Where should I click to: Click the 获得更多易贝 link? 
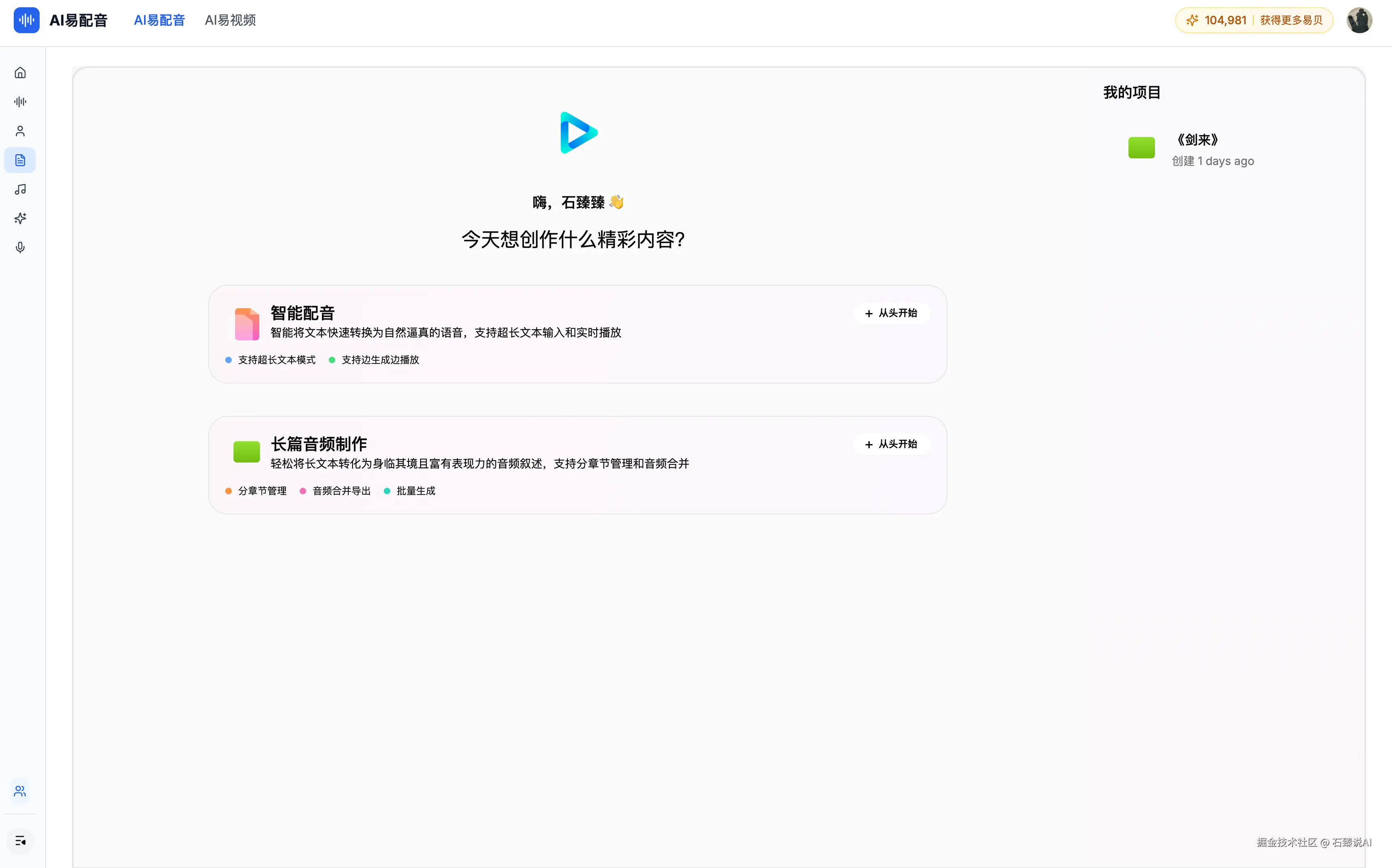pyautogui.click(x=1291, y=20)
